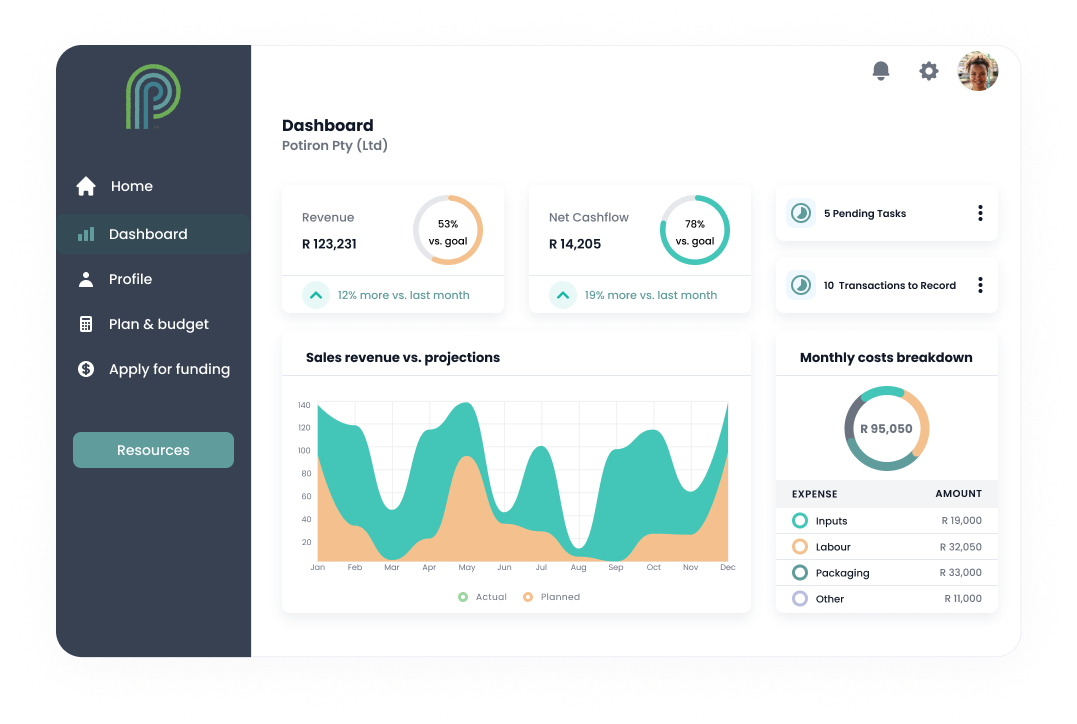The image size is (1077, 724).
Task: Click the Resources button
Action: click(x=152, y=450)
